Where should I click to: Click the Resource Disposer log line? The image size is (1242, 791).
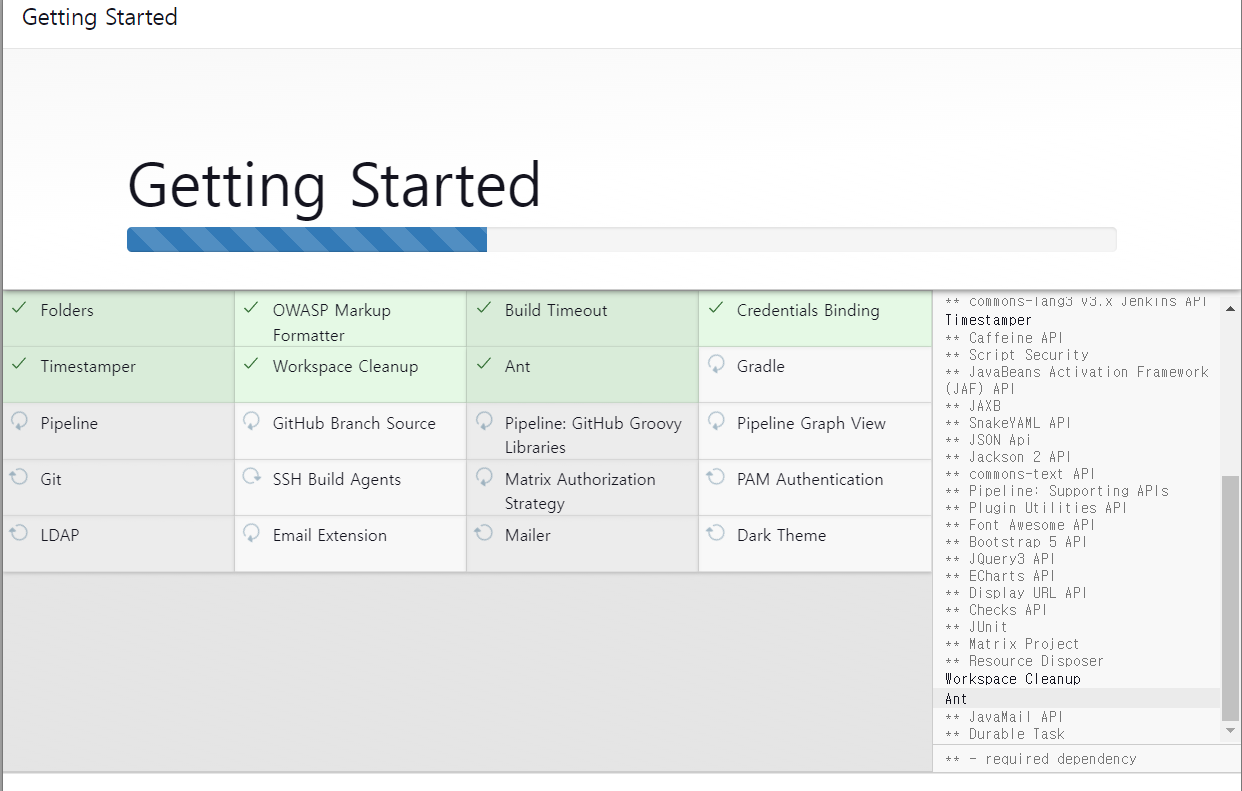[1024, 661]
